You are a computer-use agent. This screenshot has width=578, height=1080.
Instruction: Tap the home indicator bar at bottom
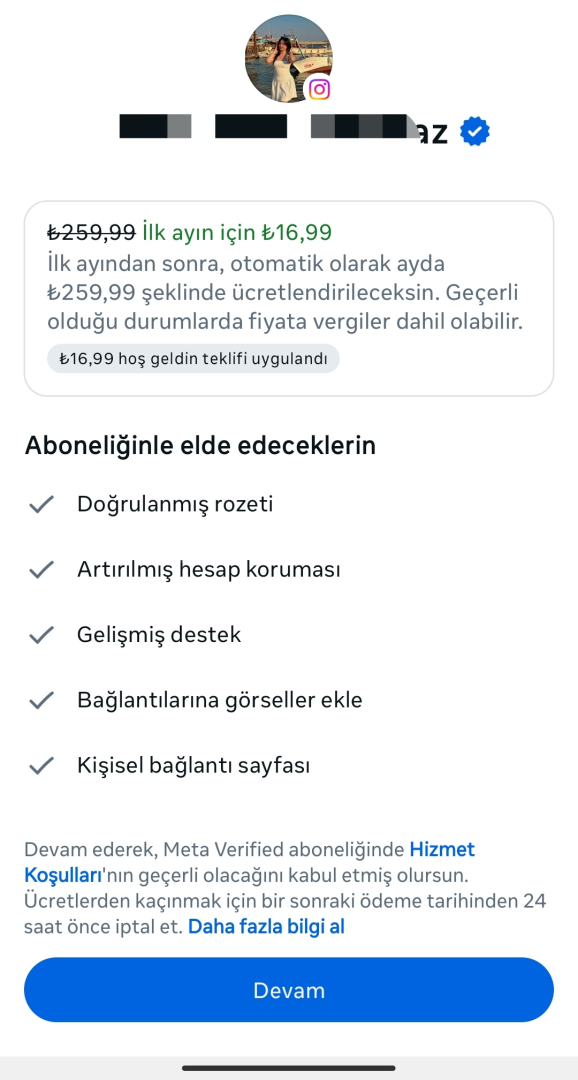pos(289,1068)
